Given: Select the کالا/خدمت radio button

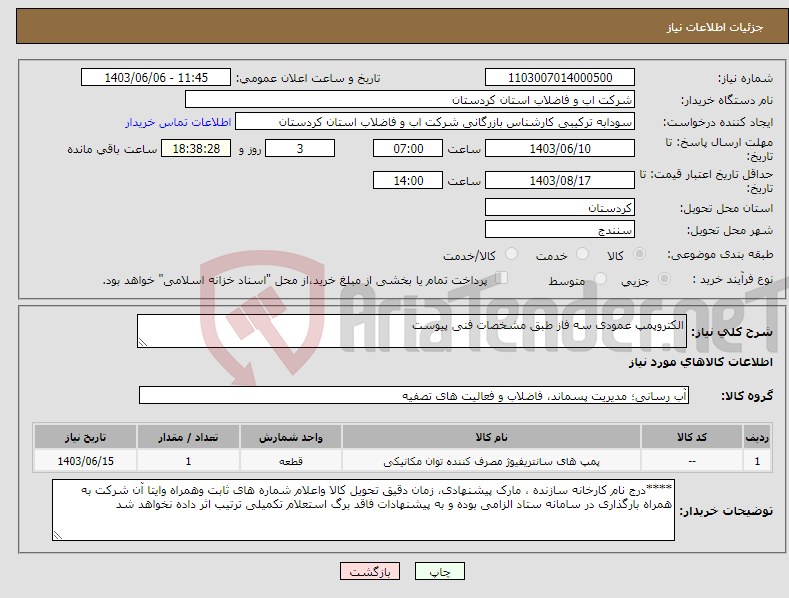Looking at the screenshot, I should tap(511, 254).
